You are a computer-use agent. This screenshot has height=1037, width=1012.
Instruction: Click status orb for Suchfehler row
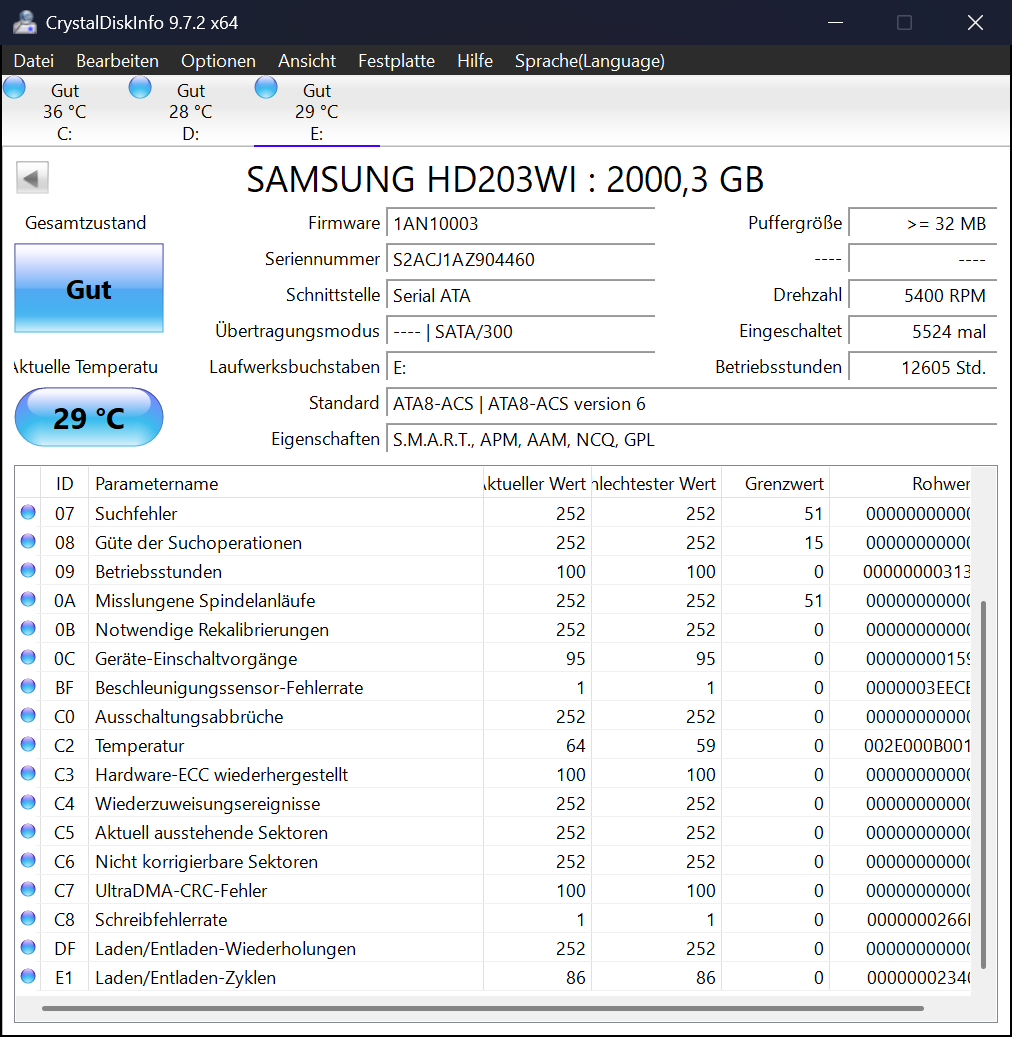tap(28, 512)
